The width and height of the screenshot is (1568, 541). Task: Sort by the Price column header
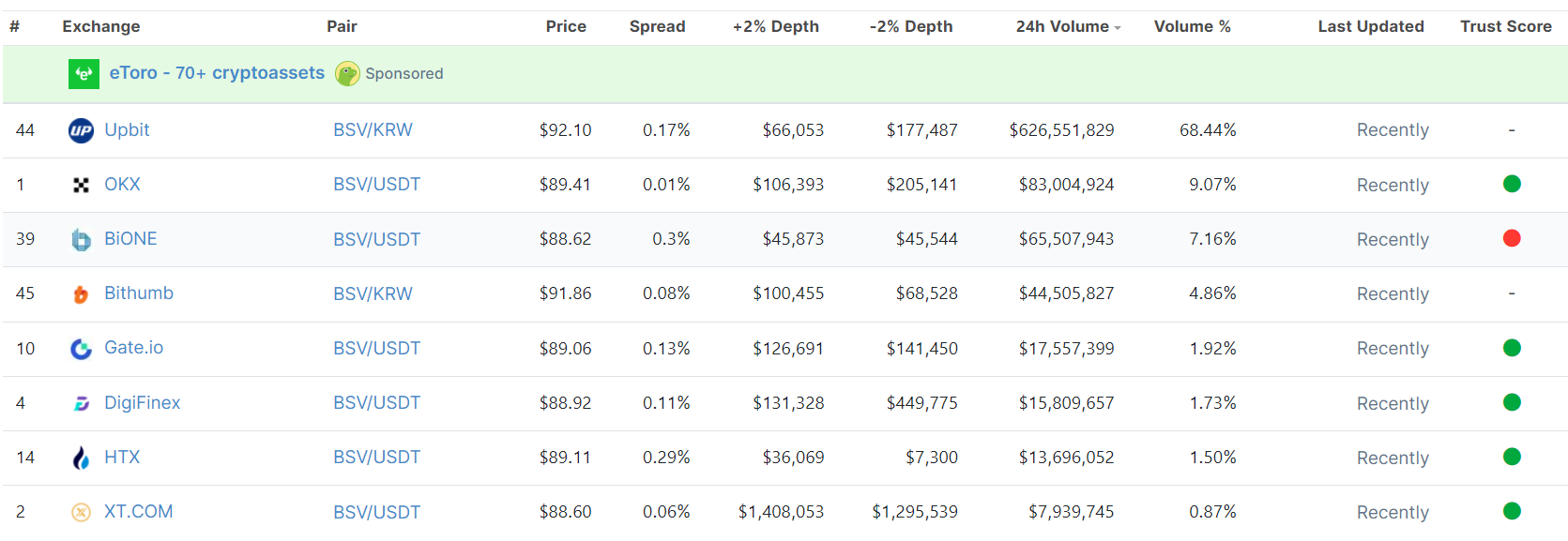click(x=566, y=26)
